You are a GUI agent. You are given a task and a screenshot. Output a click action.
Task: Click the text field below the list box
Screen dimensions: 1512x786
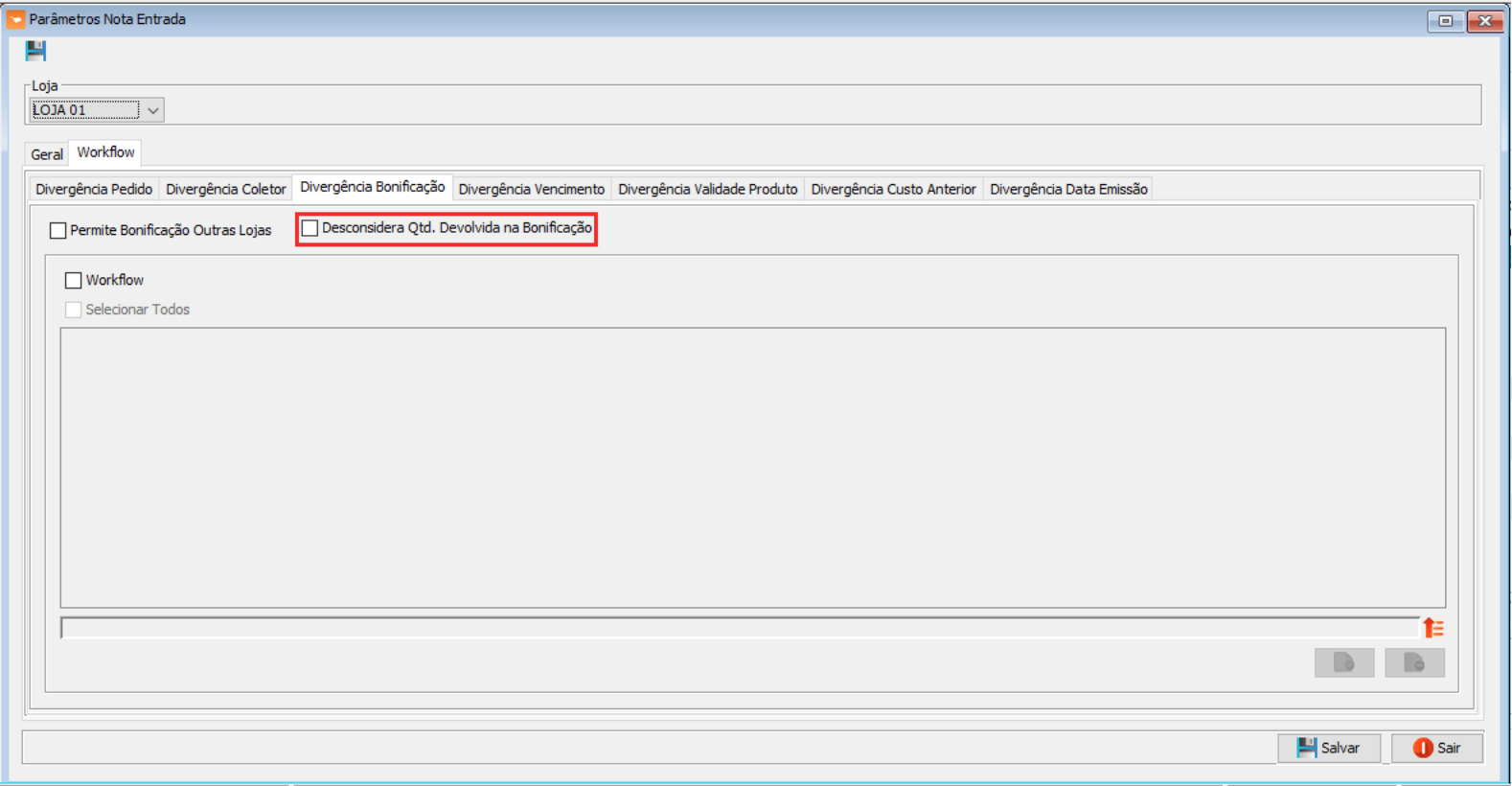[738, 628]
